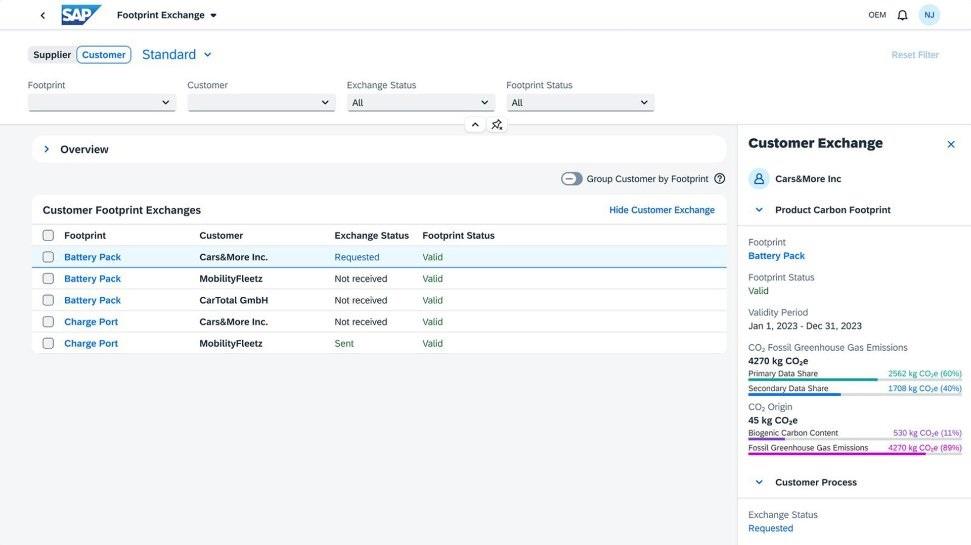Pin the filter bar header

pyautogui.click(x=497, y=125)
